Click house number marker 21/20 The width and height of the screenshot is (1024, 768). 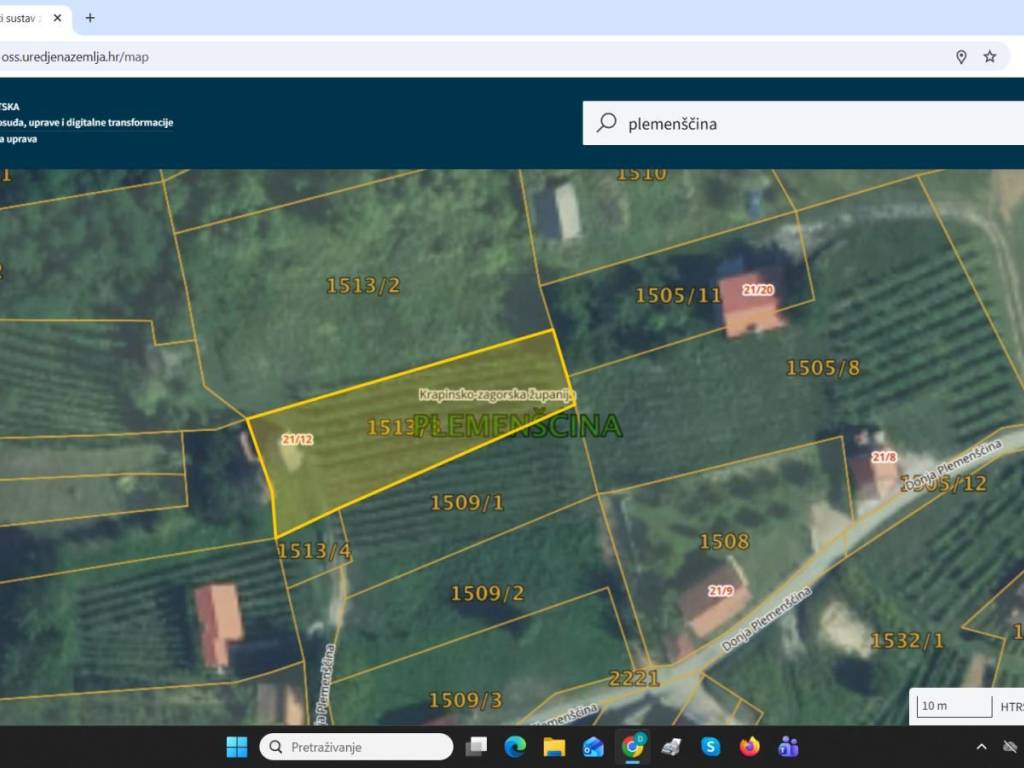tap(758, 290)
